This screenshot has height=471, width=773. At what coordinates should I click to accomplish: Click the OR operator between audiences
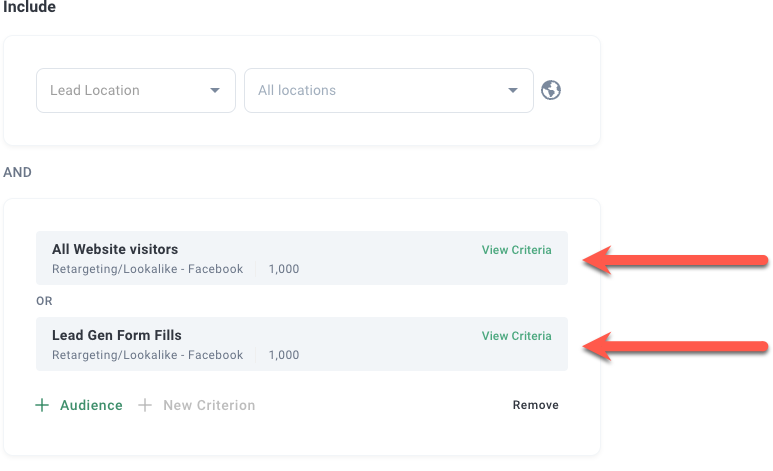pos(44,300)
